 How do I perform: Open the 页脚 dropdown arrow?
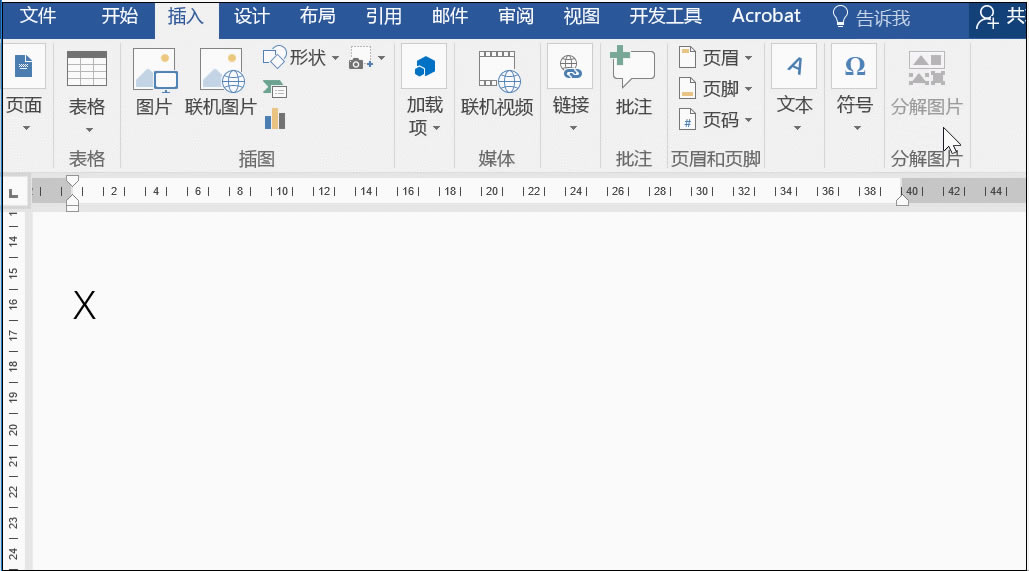748,89
